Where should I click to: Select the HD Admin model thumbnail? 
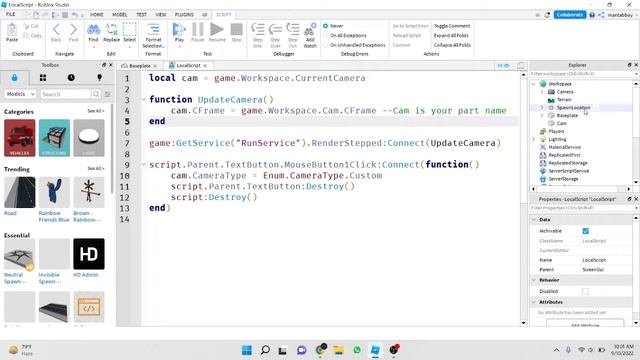(x=89, y=254)
